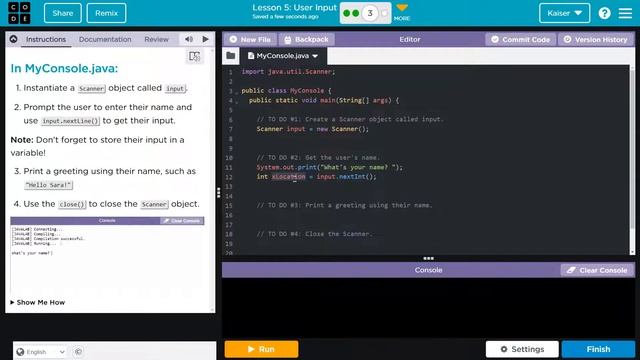Play the instructions audio

[x=205, y=39]
